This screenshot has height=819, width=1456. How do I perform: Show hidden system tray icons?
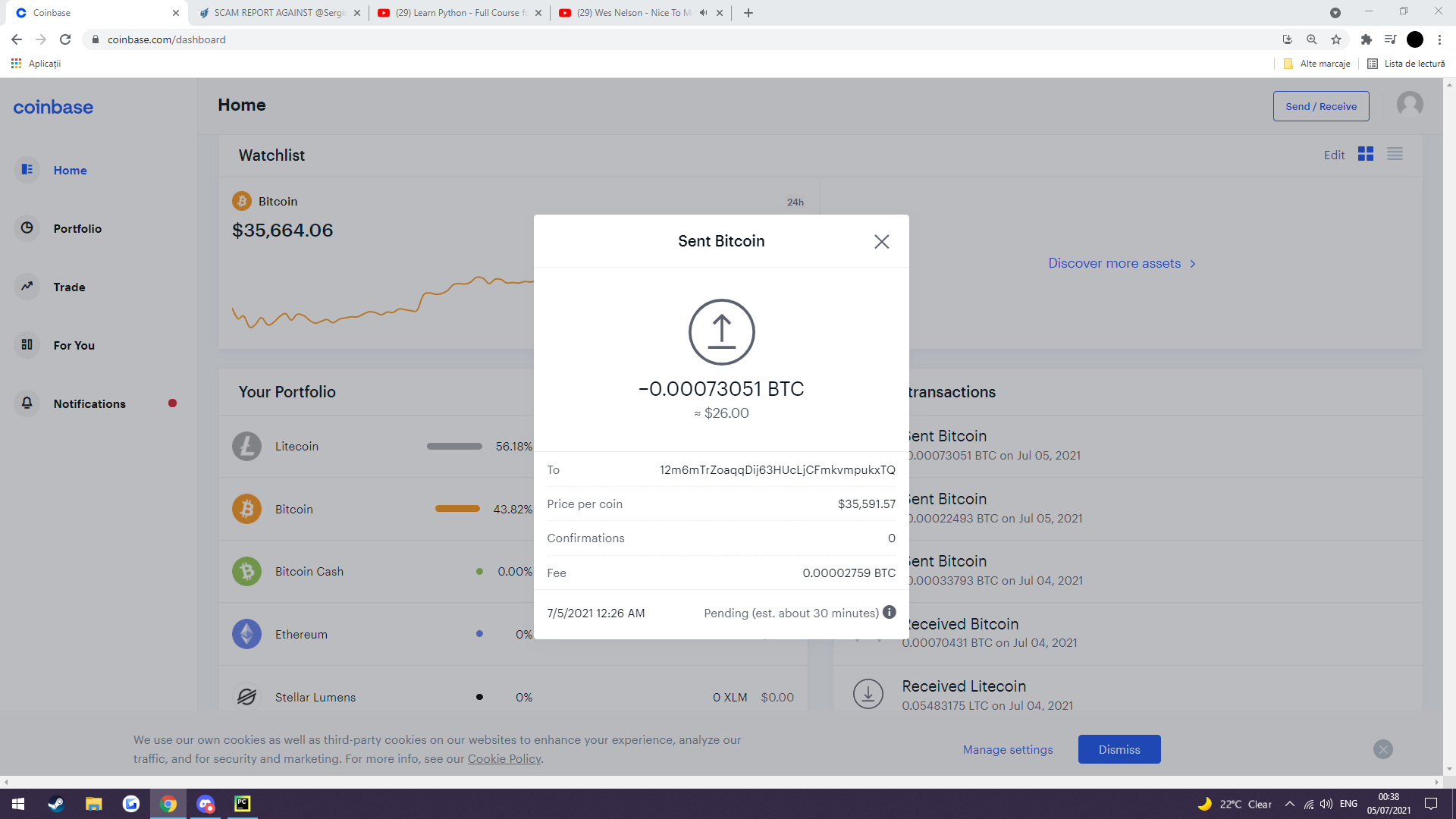[1289, 804]
